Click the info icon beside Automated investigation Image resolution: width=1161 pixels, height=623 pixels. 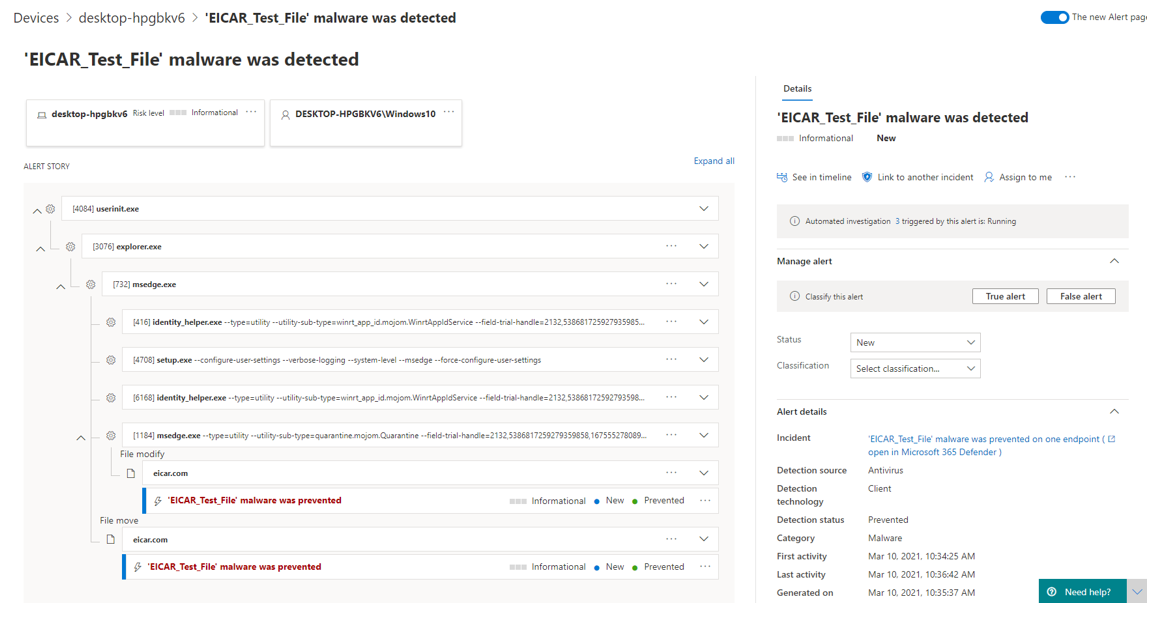[x=794, y=221]
